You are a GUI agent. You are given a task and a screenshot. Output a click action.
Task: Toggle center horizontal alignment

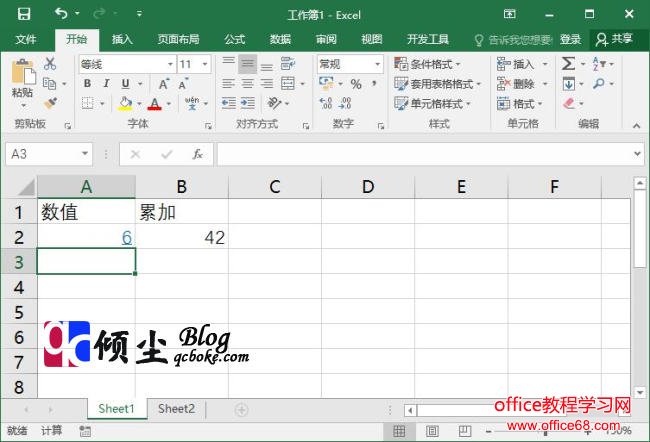click(x=247, y=84)
